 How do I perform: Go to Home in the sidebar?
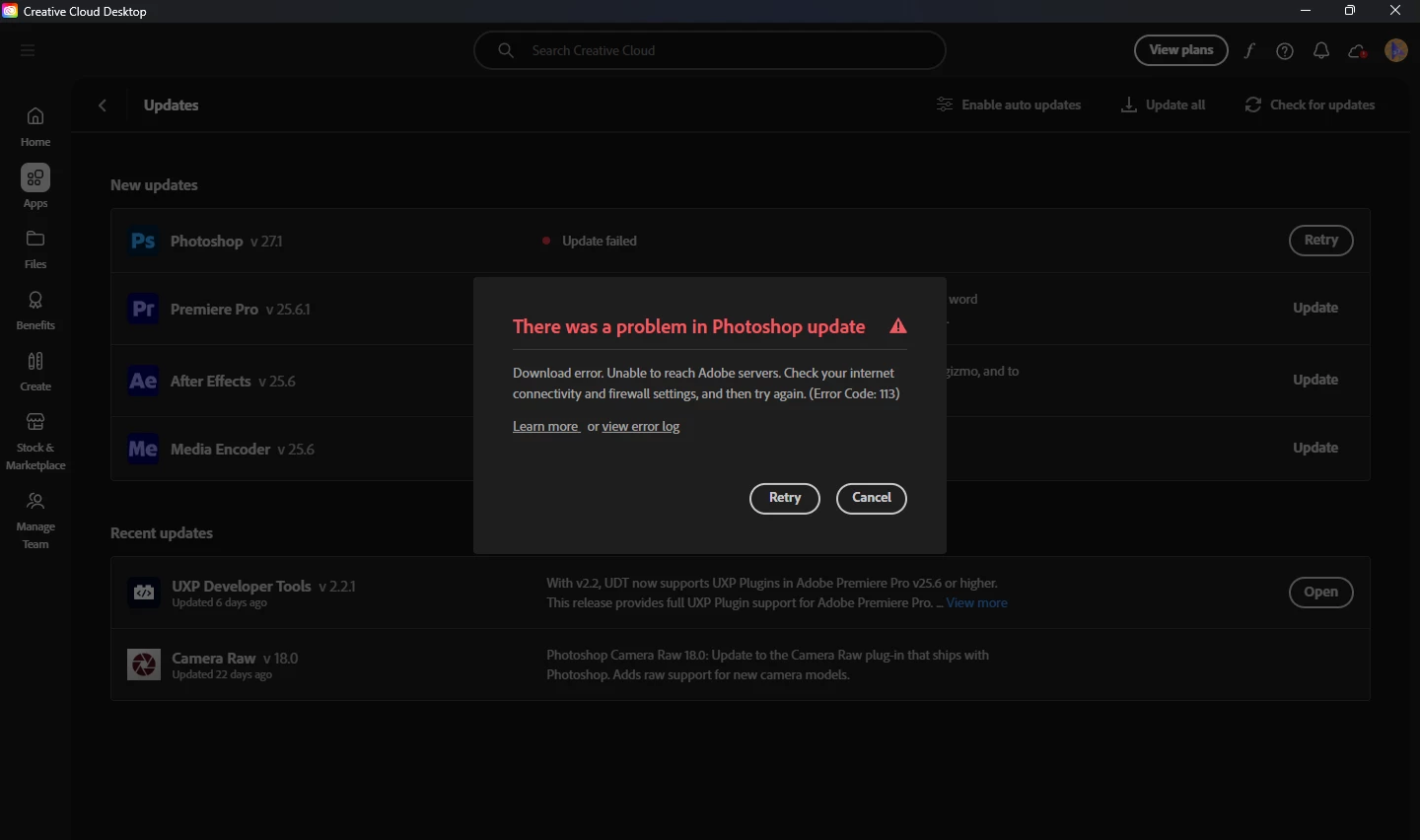click(35, 127)
